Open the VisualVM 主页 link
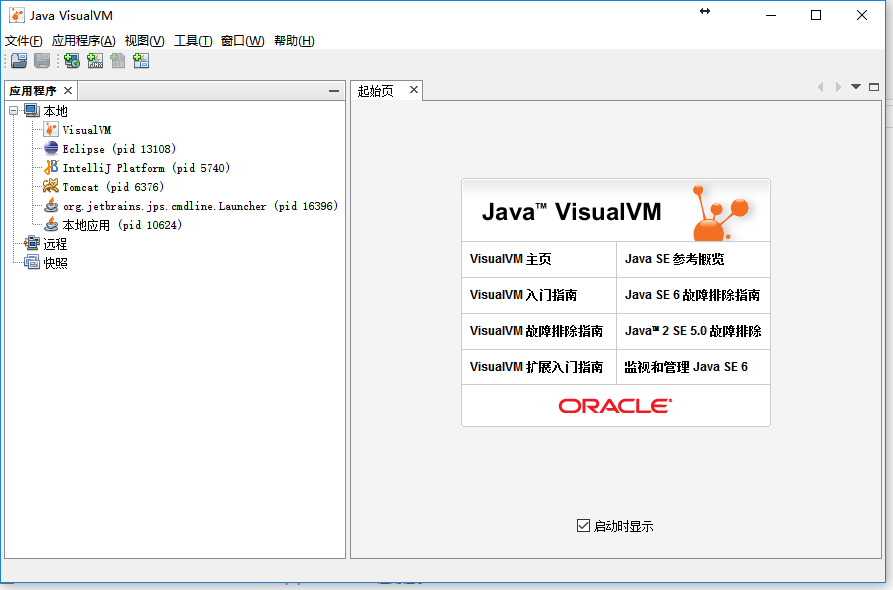Image resolution: width=893 pixels, height=590 pixels. coord(509,259)
